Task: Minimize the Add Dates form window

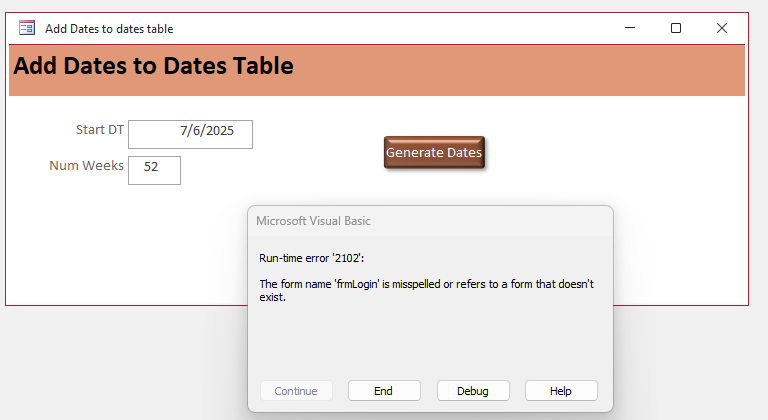Action: click(x=630, y=28)
